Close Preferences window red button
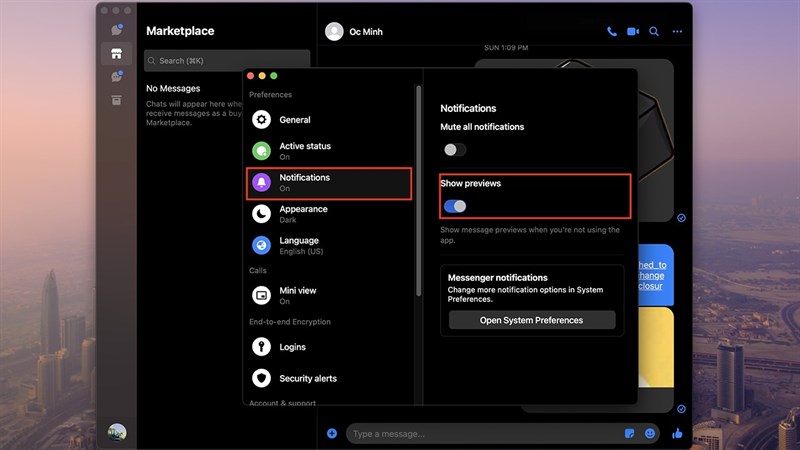This screenshot has width=800, height=450. 251,76
